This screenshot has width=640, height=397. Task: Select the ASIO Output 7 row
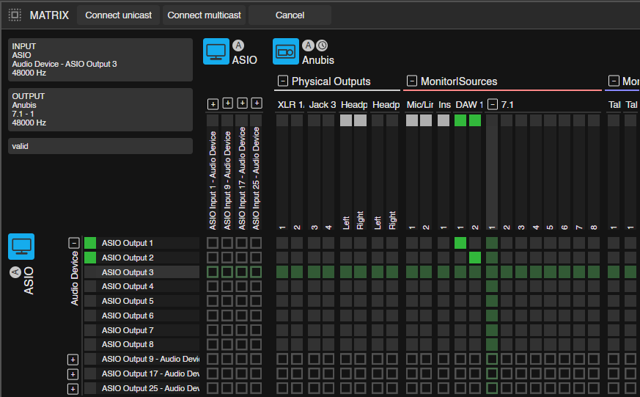142,330
